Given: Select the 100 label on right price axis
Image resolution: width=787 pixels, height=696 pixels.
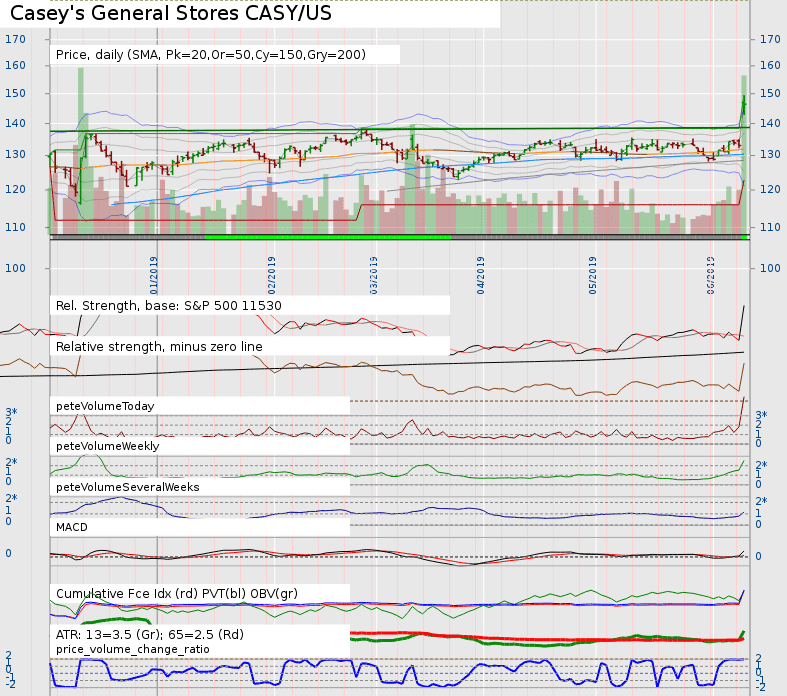Looking at the screenshot, I should 770,268.
